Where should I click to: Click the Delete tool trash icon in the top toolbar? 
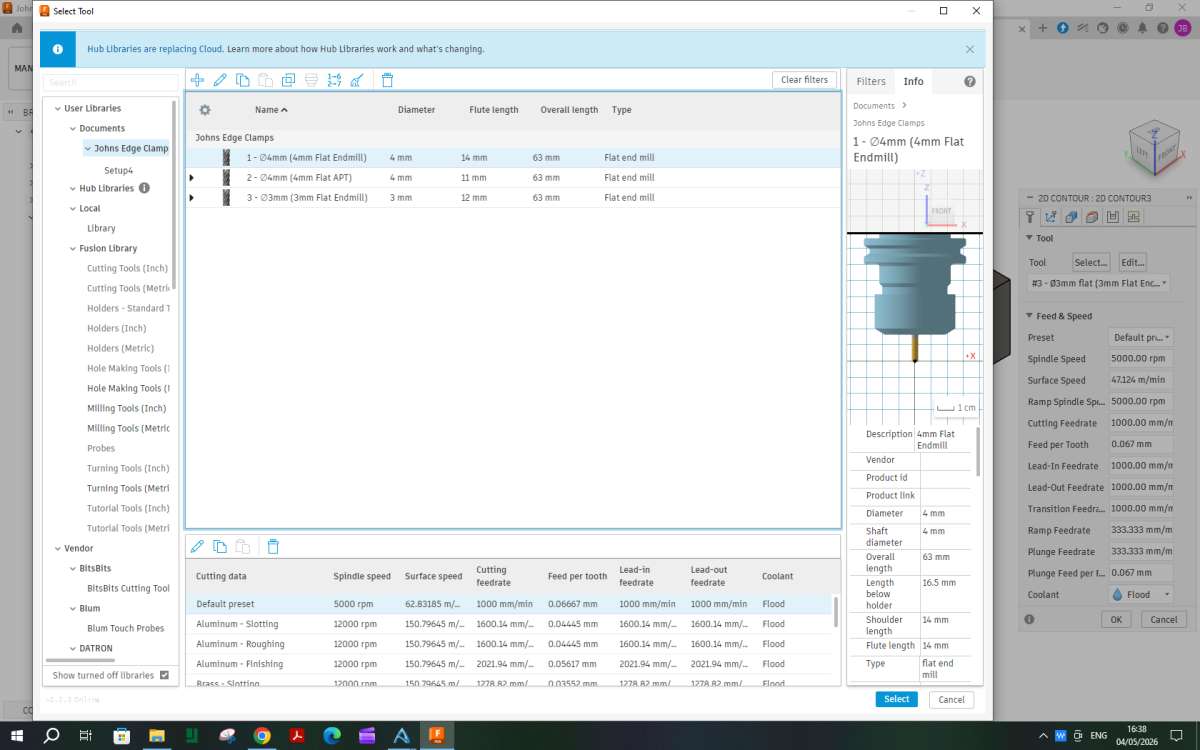388,80
